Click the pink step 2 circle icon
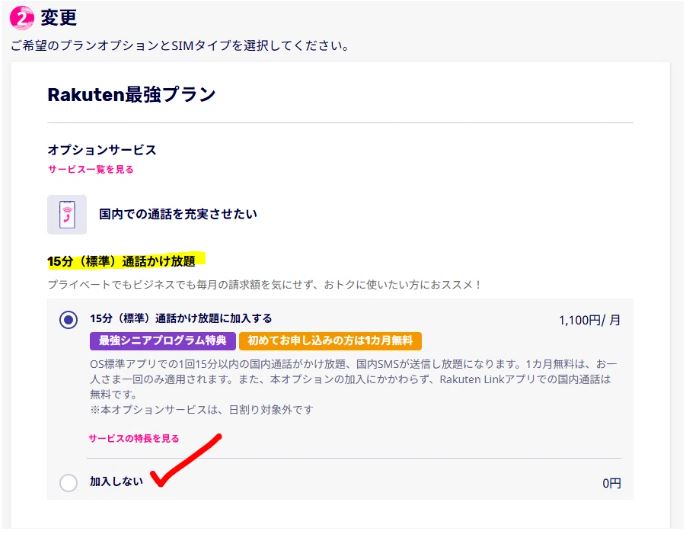The height and width of the screenshot is (534, 688). click(x=22, y=18)
